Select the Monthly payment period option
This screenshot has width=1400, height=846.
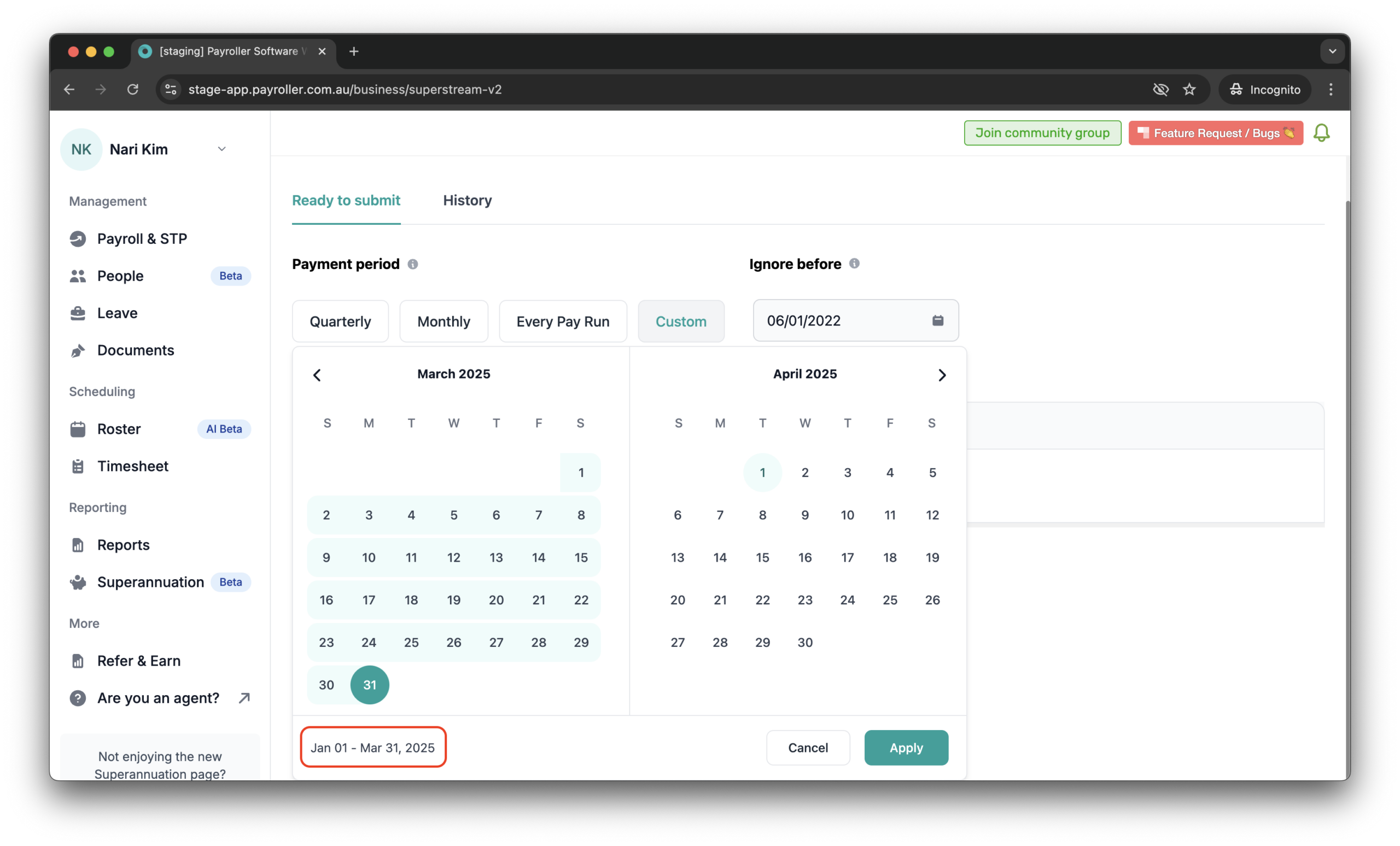pos(443,322)
